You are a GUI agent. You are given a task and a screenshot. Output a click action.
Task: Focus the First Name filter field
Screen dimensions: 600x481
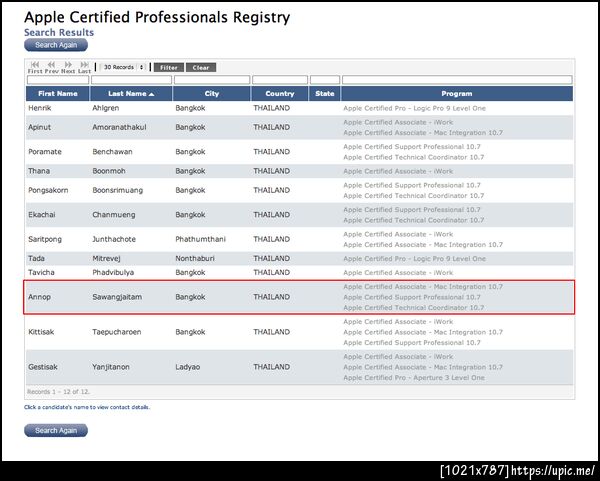click(58, 80)
